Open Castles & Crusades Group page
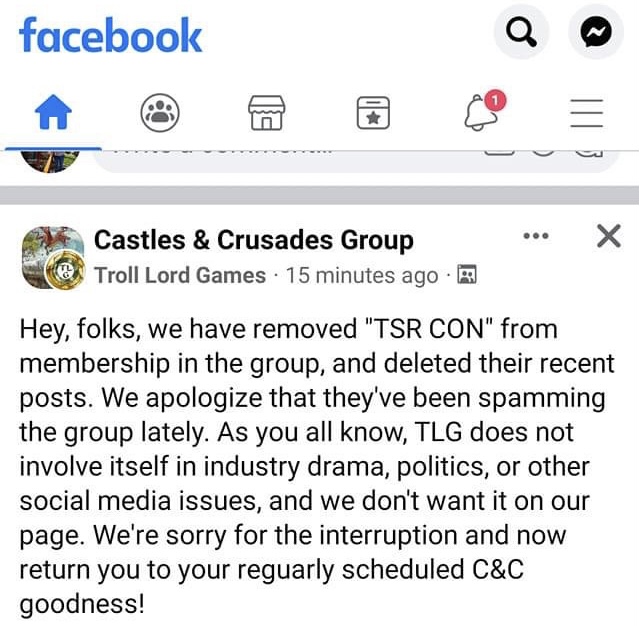 tap(253, 240)
